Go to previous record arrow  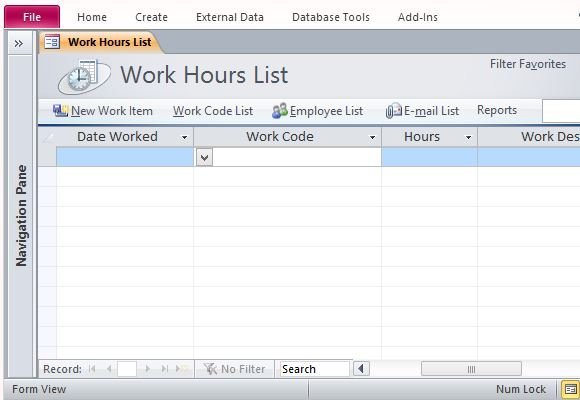(x=109, y=369)
